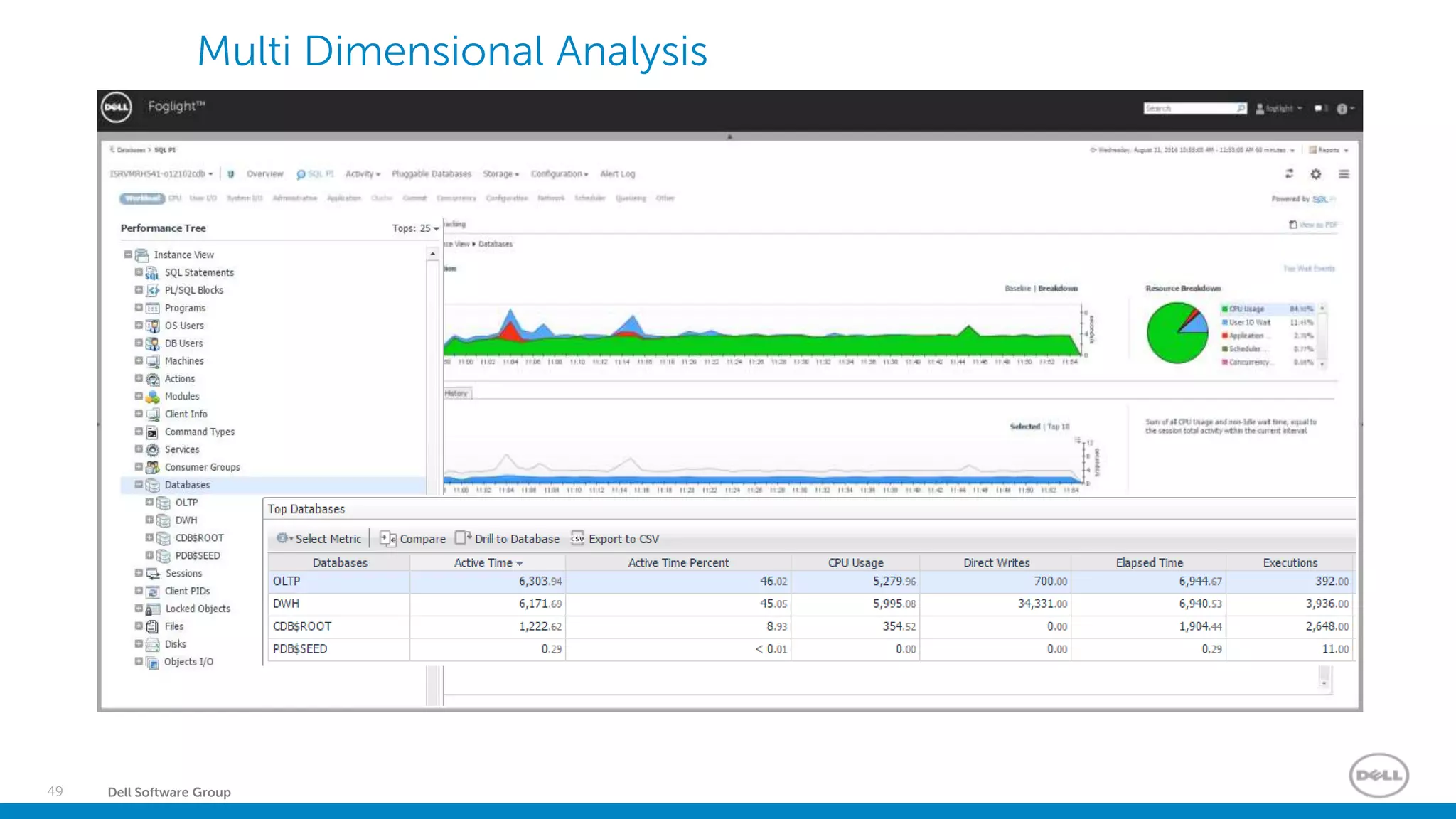Click the Disks node icon
Viewport: 1456px width, 819px height.
(152, 644)
